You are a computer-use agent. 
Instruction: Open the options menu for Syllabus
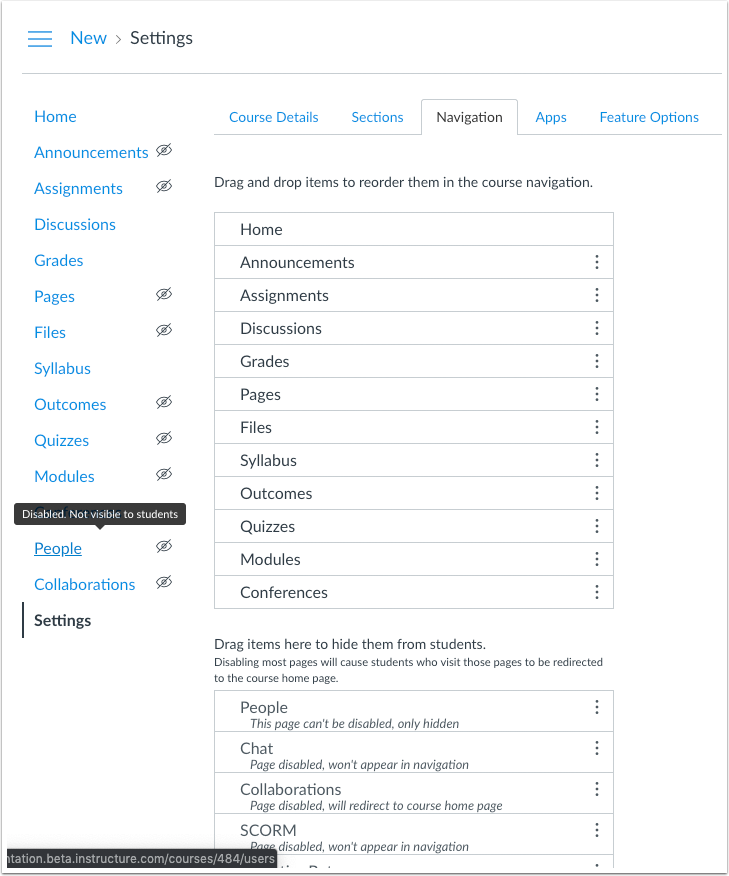pyautogui.click(x=597, y=460)
